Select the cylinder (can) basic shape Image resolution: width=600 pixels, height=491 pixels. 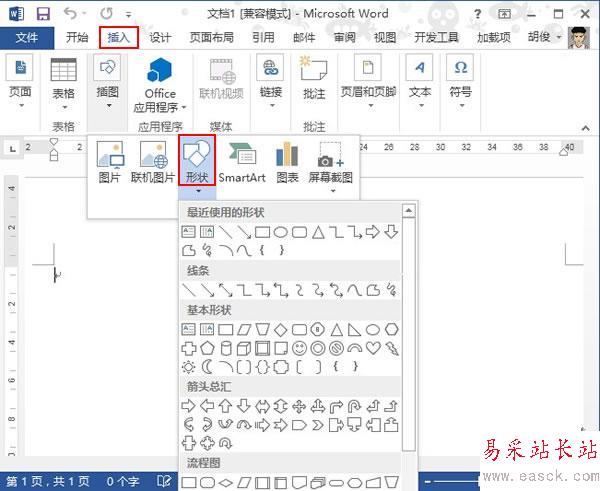point(226,348)
